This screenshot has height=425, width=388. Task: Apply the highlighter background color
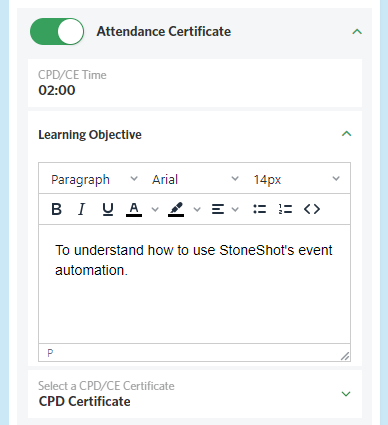click(x=176, y=209)
